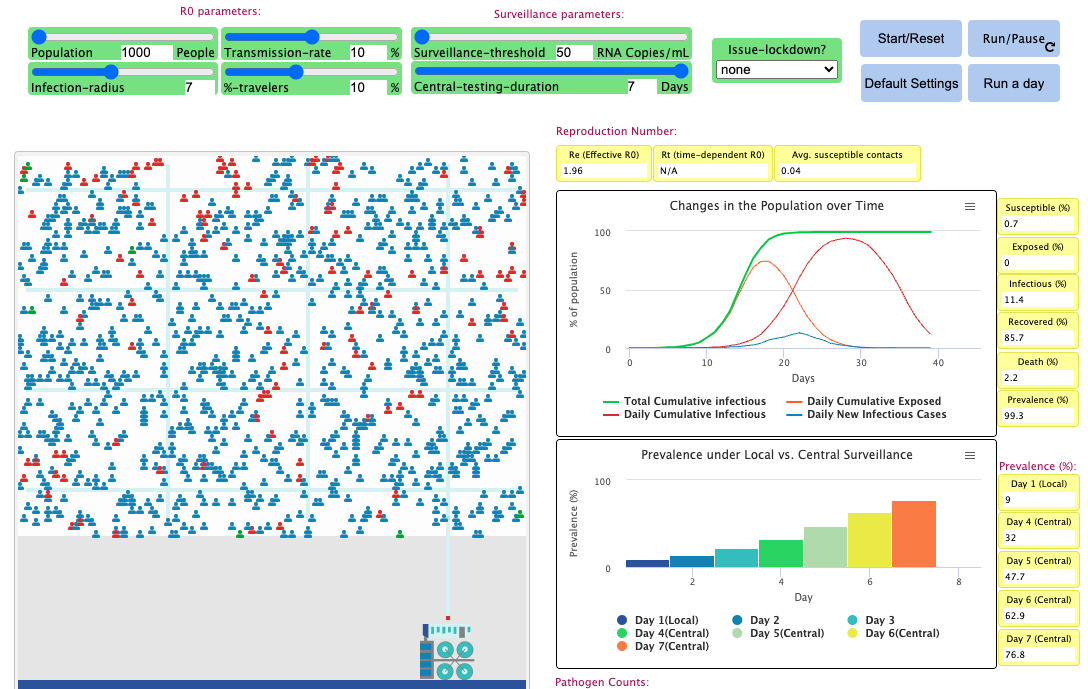This screenshot has width=1088, height=689.
Task: Select the dark blue Day 1(Local) legend dot
Action: coord(621,620)
